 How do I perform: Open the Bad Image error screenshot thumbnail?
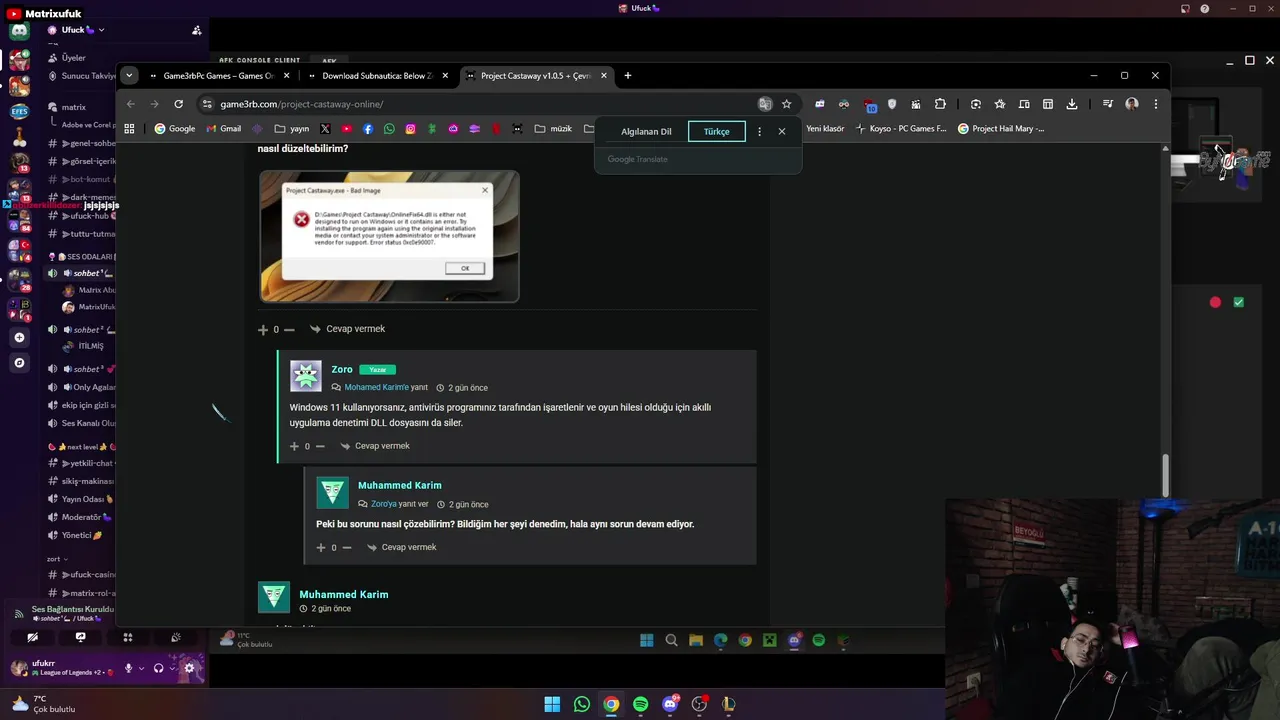[x=389, y=236]
